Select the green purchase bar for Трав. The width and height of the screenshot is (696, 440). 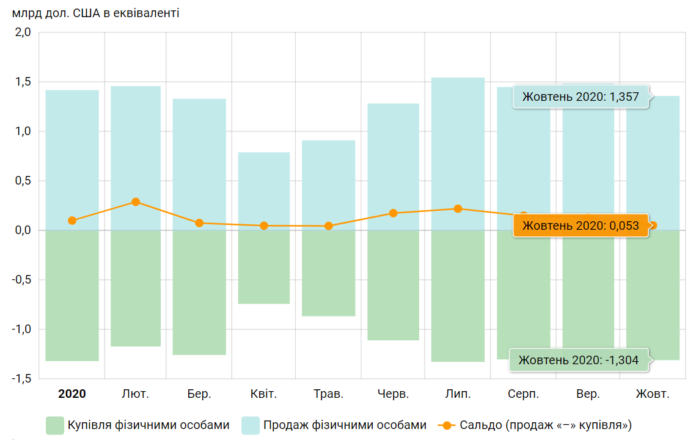pos(329,273)
